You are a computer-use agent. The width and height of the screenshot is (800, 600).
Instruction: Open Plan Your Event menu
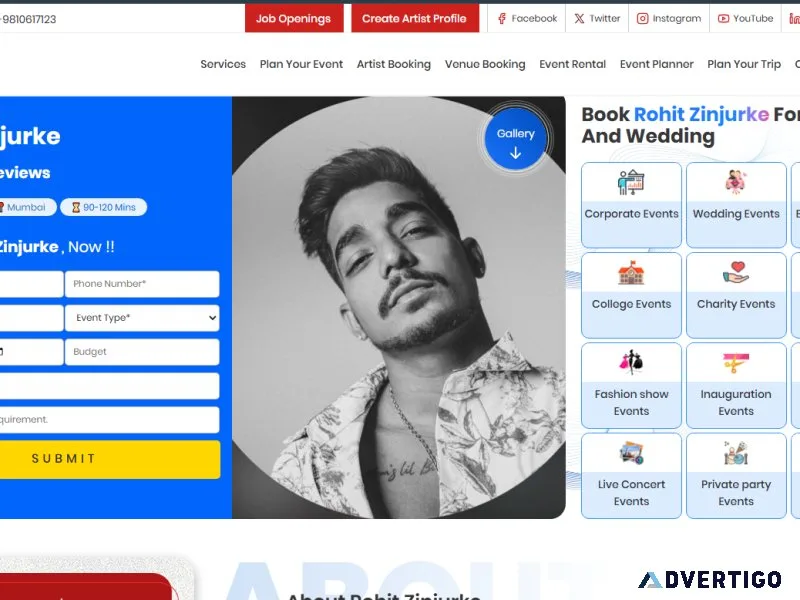click(301, 64)
